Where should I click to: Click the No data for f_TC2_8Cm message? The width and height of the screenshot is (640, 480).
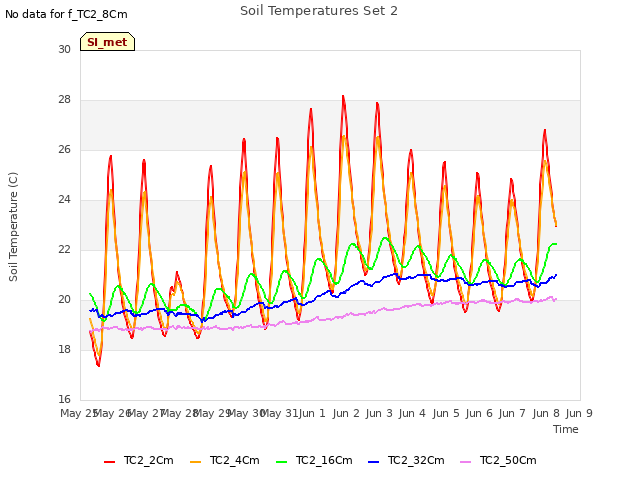pos(66,14)
